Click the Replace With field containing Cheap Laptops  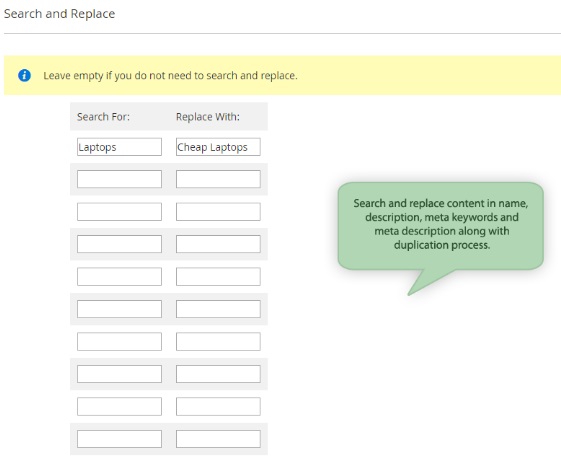[x=218, y=147]
